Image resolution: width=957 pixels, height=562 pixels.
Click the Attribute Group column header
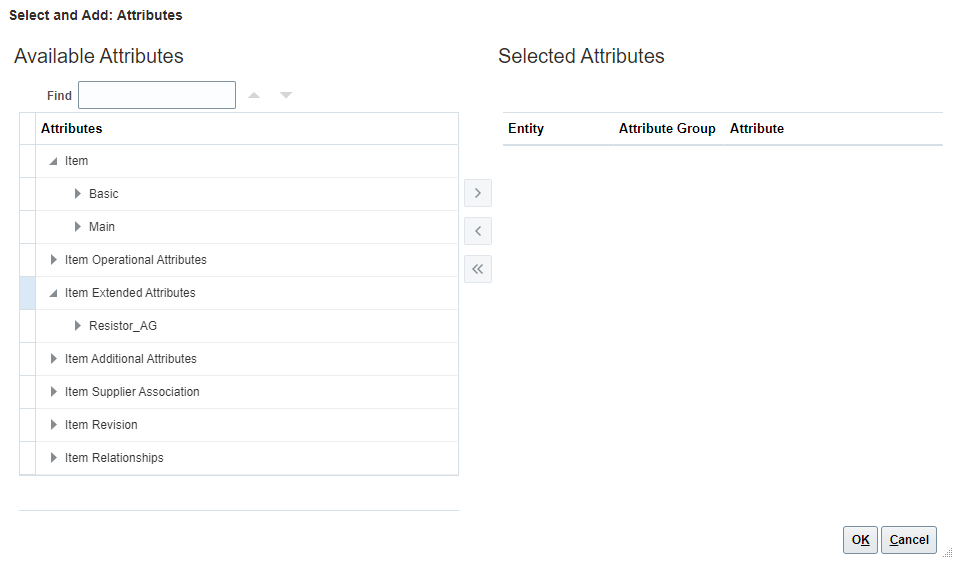pos(667,129)
